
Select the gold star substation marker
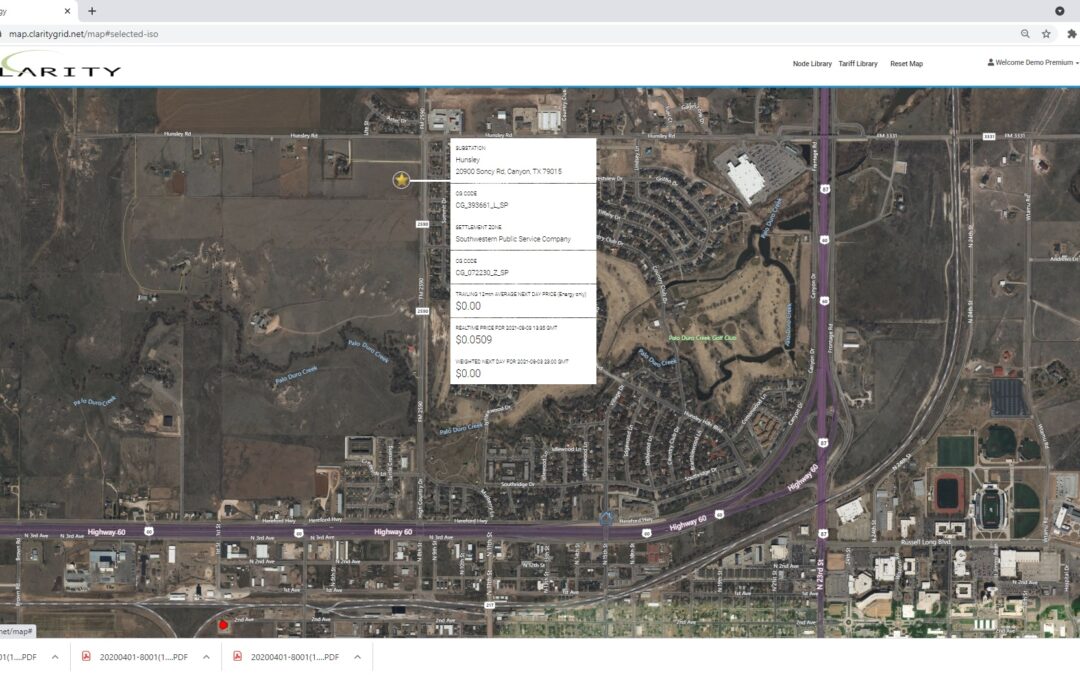click(401, 180)
